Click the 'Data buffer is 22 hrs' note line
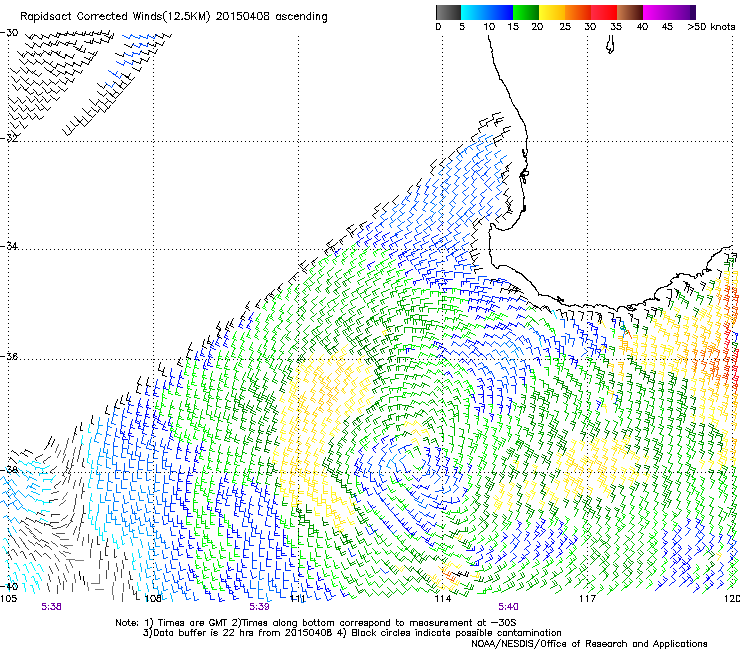The width and height of the screenshot is (740, 650). pos(352,633)
